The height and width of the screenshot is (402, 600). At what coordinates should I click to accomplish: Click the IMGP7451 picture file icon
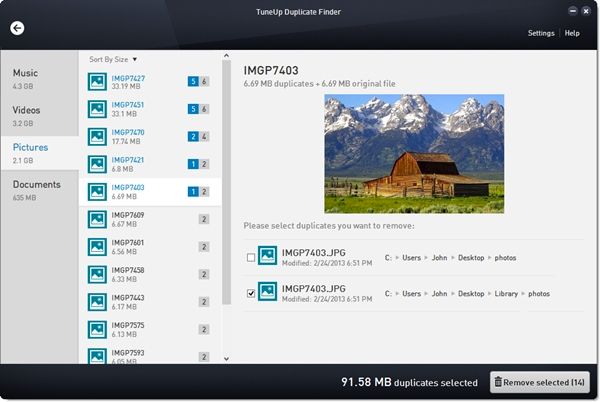click(x=97, y=109)
